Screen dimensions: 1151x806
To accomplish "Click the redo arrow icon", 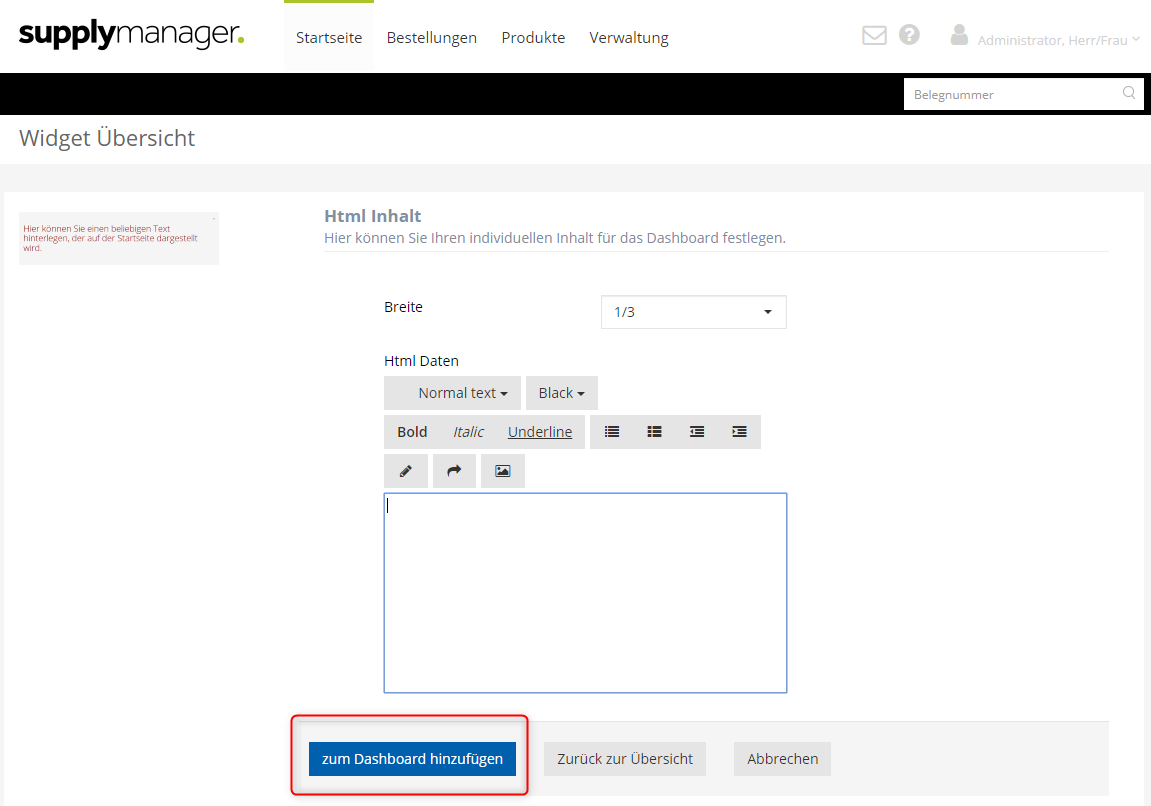I will click(x=454, y=470).
